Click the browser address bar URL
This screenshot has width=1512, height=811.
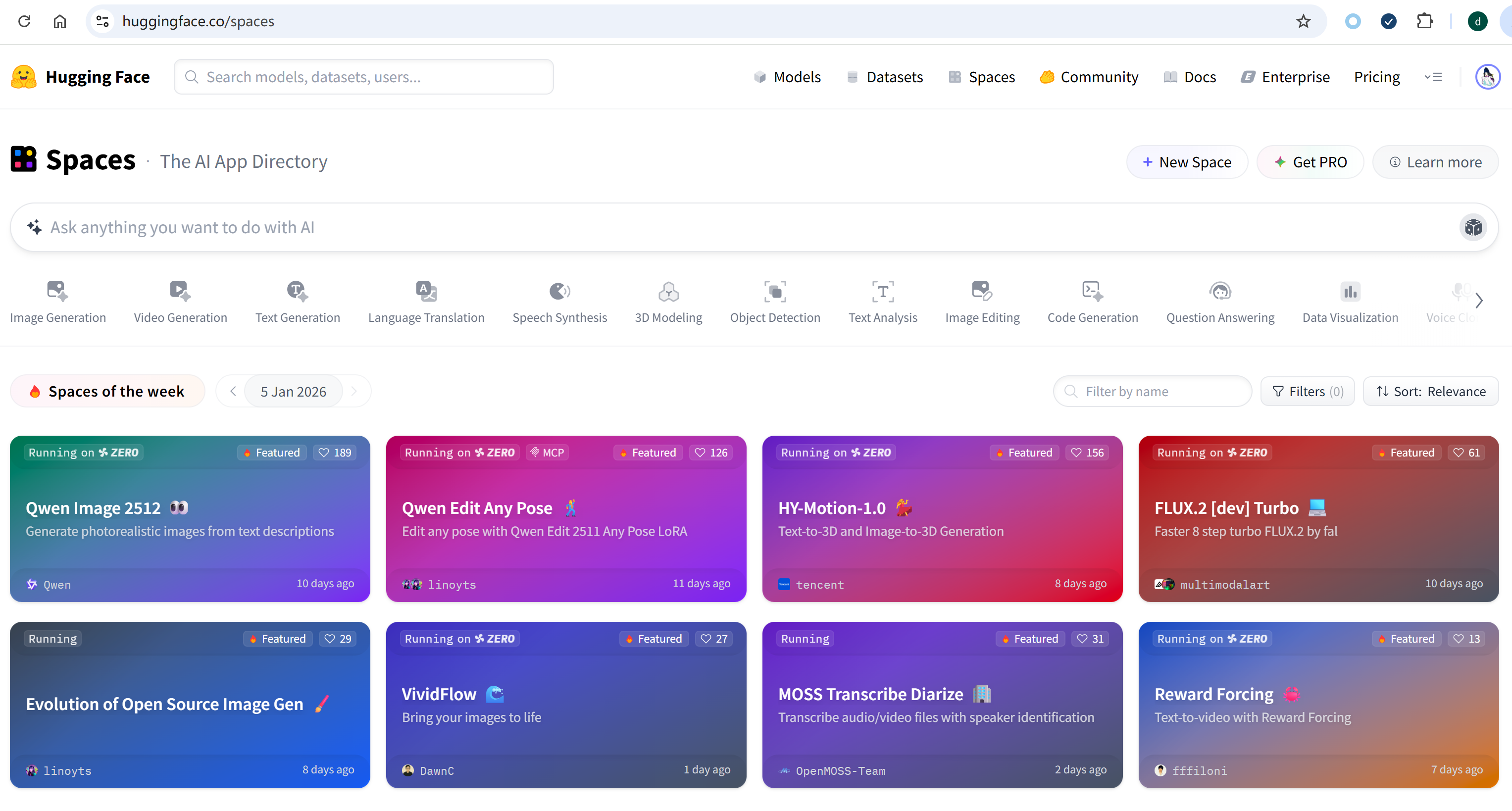point(198,21)
